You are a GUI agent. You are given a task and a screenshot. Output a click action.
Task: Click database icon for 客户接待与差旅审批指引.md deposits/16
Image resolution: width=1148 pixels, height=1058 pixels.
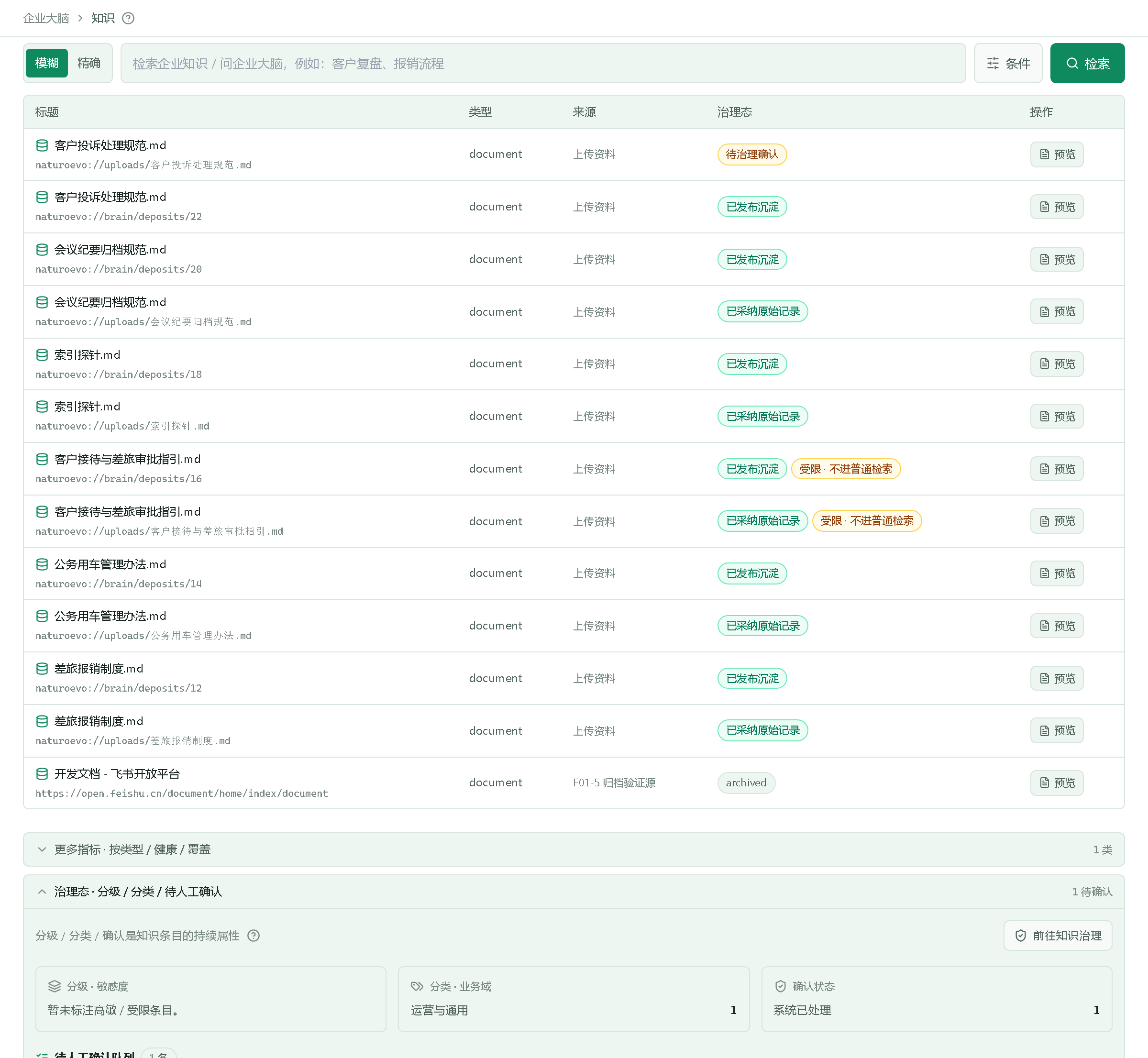(42, 459)
